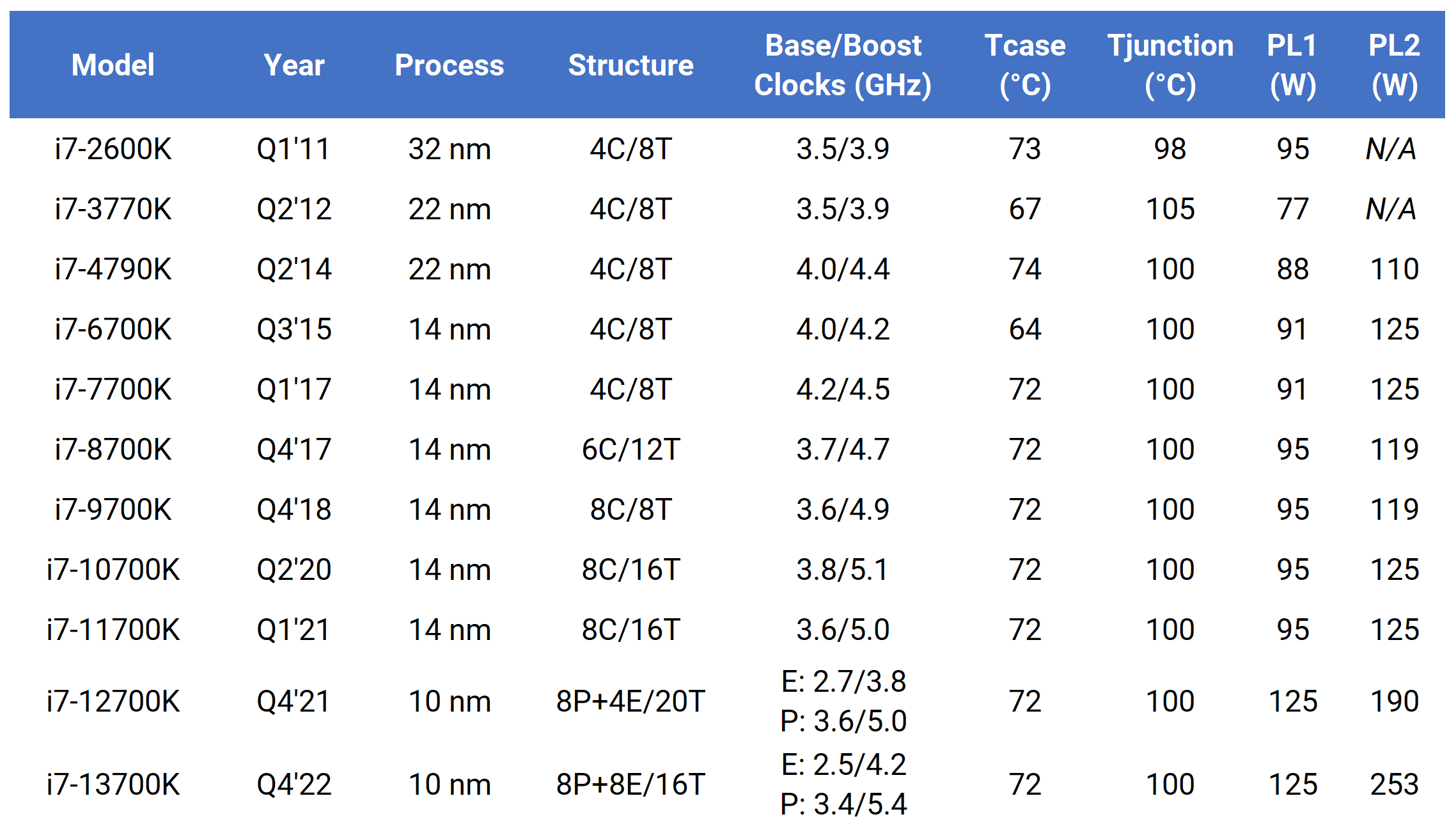1456x835 pixels.
Task: Select the Tcase (°C) header
Action: 1025,65
